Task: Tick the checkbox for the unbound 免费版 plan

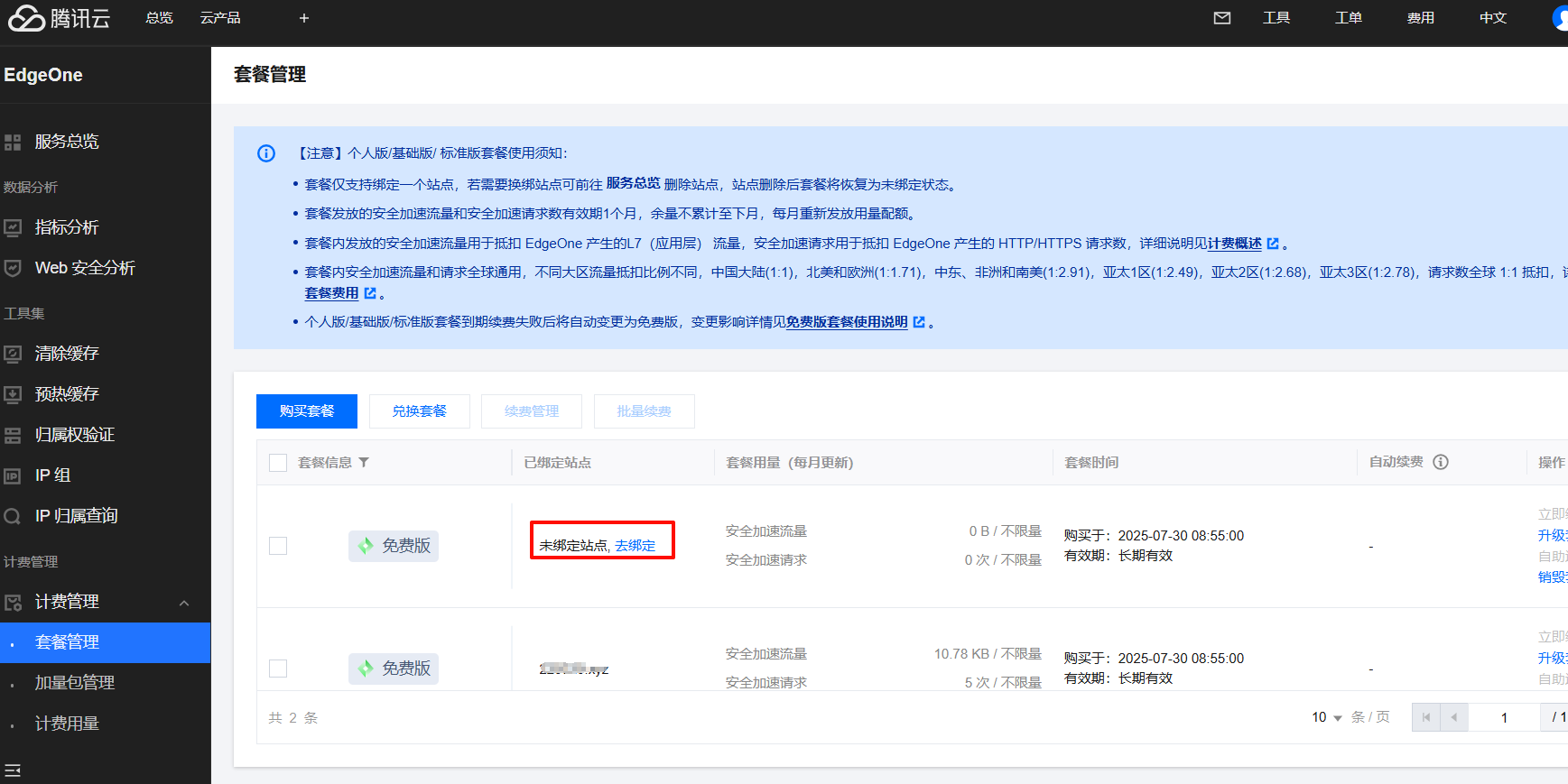Action: (278, 546)
